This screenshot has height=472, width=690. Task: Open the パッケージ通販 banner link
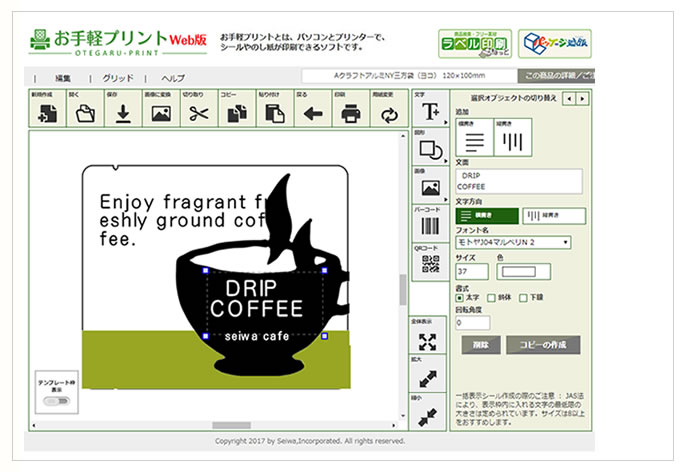pyautogui.click(x=555, y=44)
